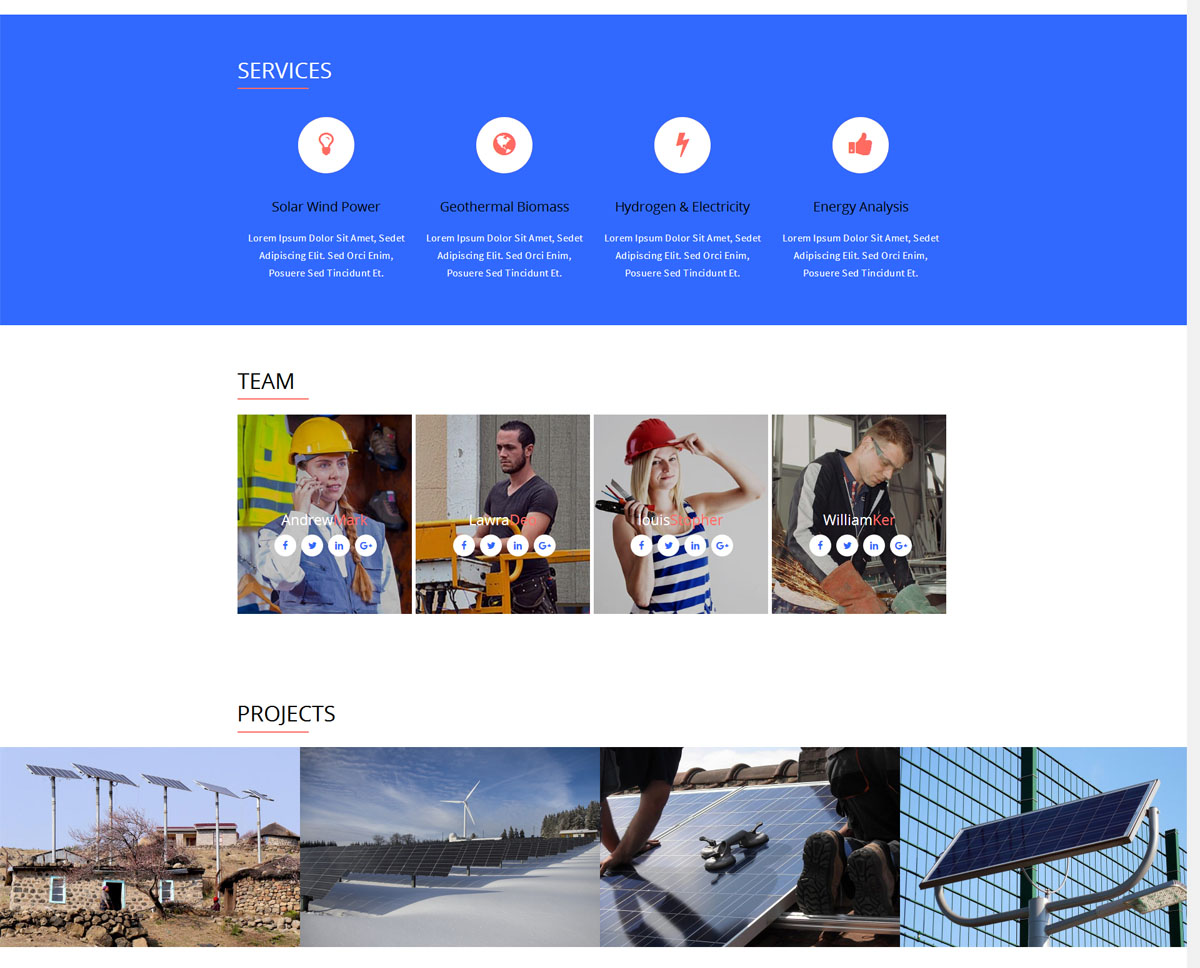Click the Solar Wind Power heading
The height and width of the screenshot is (968, 1200).
click(x=326, y=207)
